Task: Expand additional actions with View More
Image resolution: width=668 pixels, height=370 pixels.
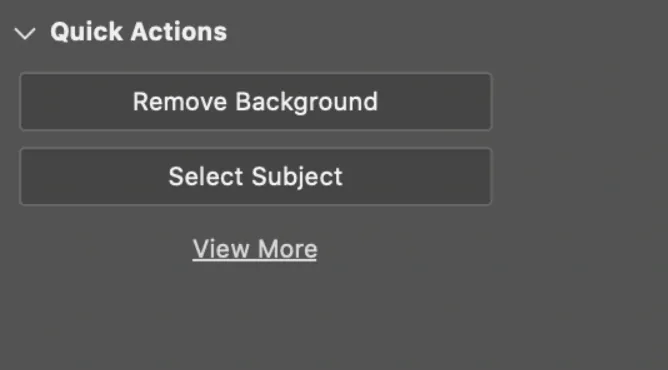Action: pos(255,249)
